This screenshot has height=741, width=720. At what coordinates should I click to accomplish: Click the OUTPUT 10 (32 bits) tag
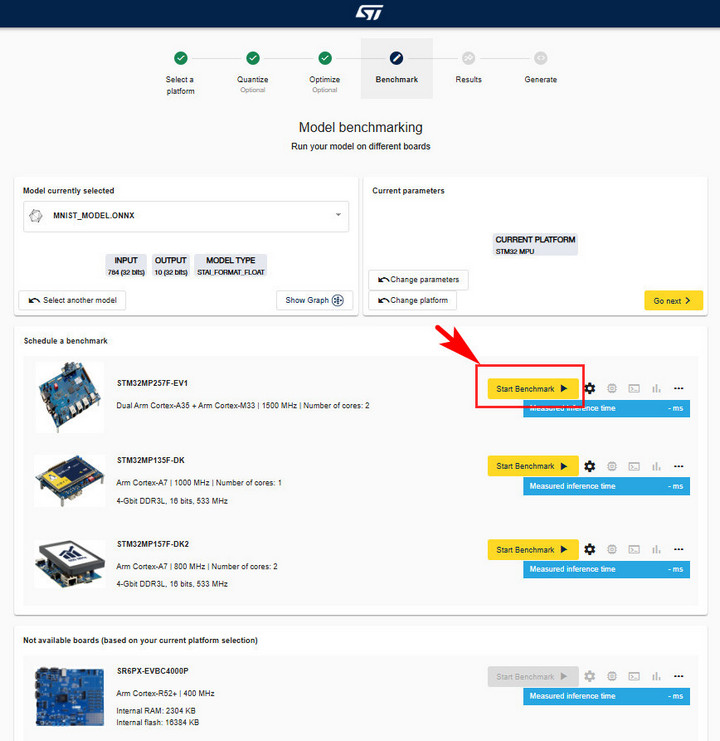coord(171,266)
